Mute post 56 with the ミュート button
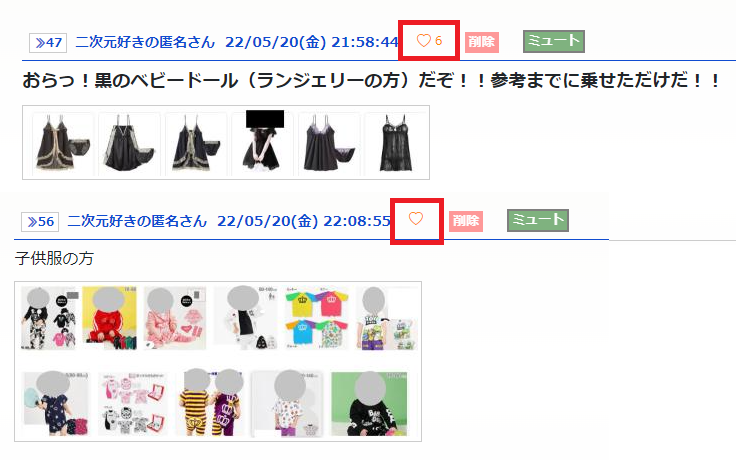This screenshot has width=736, height=460. point(538,220)
